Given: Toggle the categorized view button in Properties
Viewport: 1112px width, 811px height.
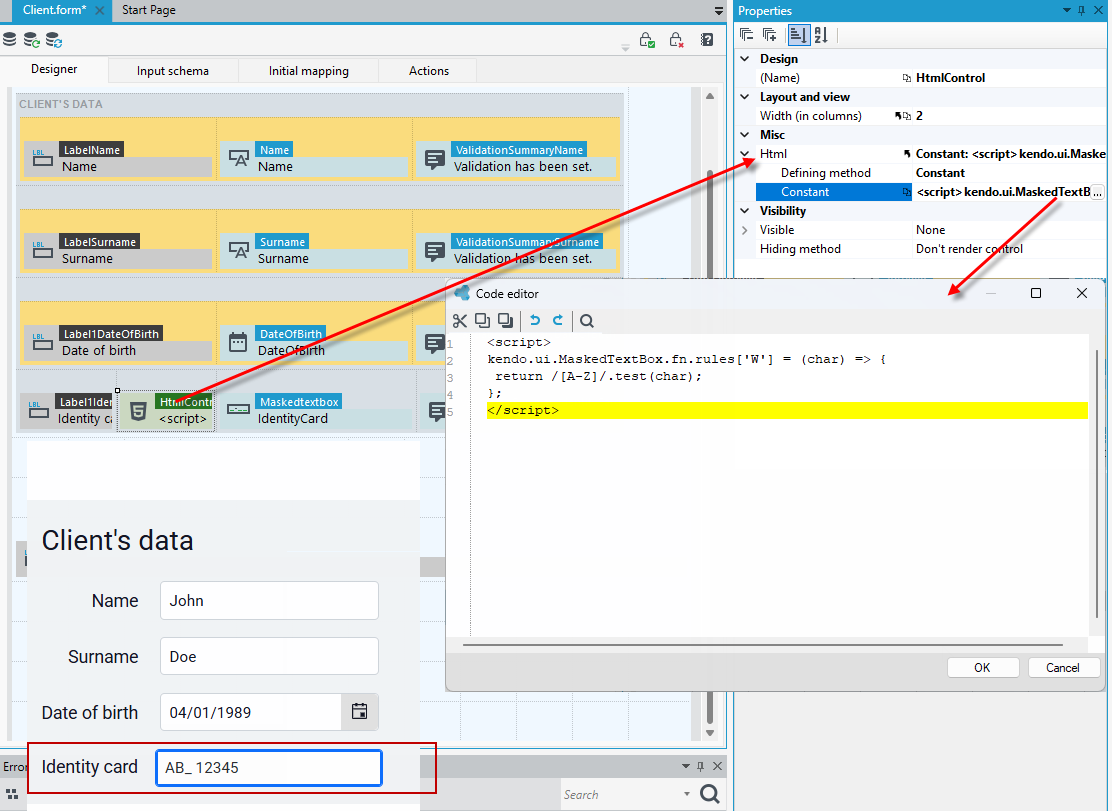Looking at the screenshot, I should coord(799,35).
